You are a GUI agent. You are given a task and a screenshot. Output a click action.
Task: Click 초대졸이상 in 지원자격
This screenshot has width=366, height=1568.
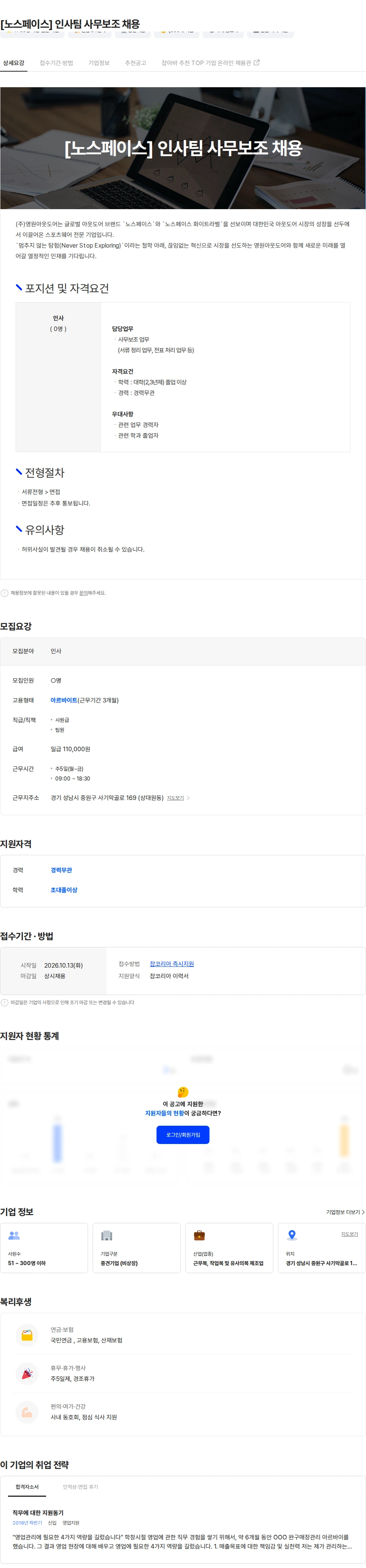64,890
